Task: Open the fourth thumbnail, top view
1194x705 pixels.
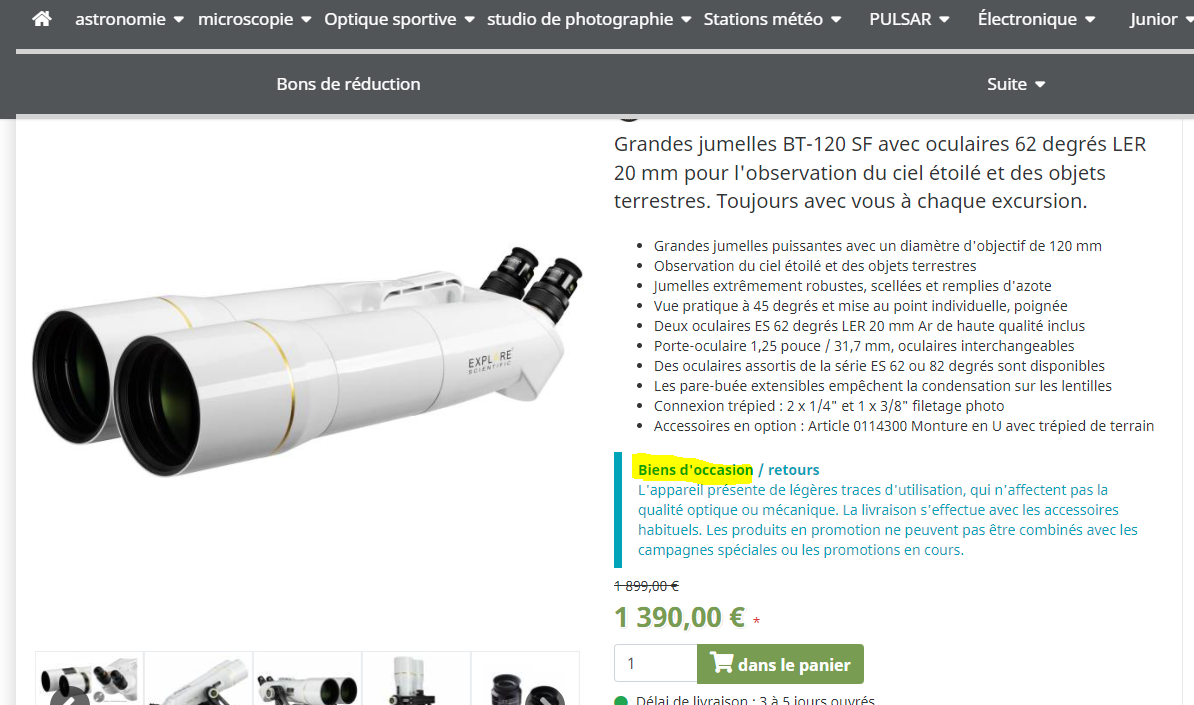Action: coord(416,678)
